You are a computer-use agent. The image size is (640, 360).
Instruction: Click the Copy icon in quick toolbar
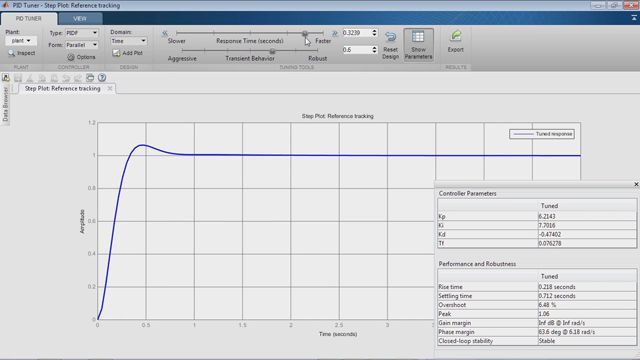pyautogui.click(x=42, y=78)
